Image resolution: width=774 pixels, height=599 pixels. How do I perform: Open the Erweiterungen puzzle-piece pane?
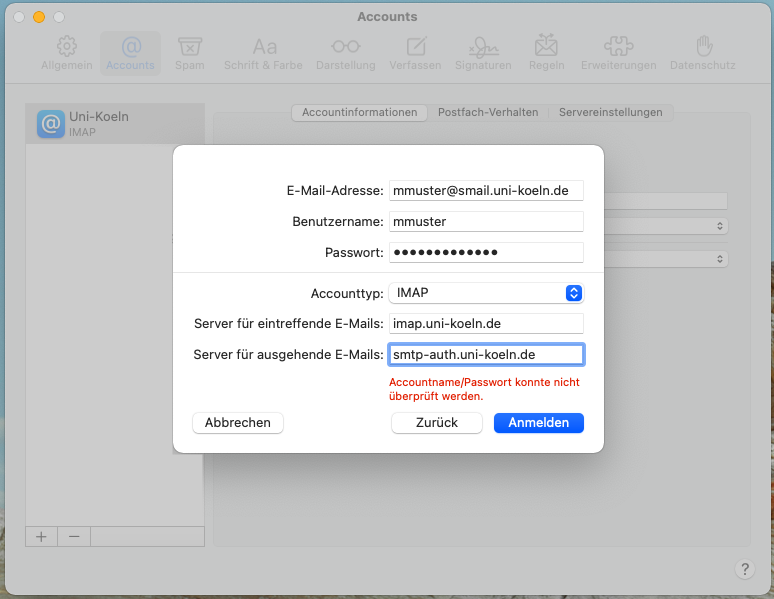click(x=619, y=53)
